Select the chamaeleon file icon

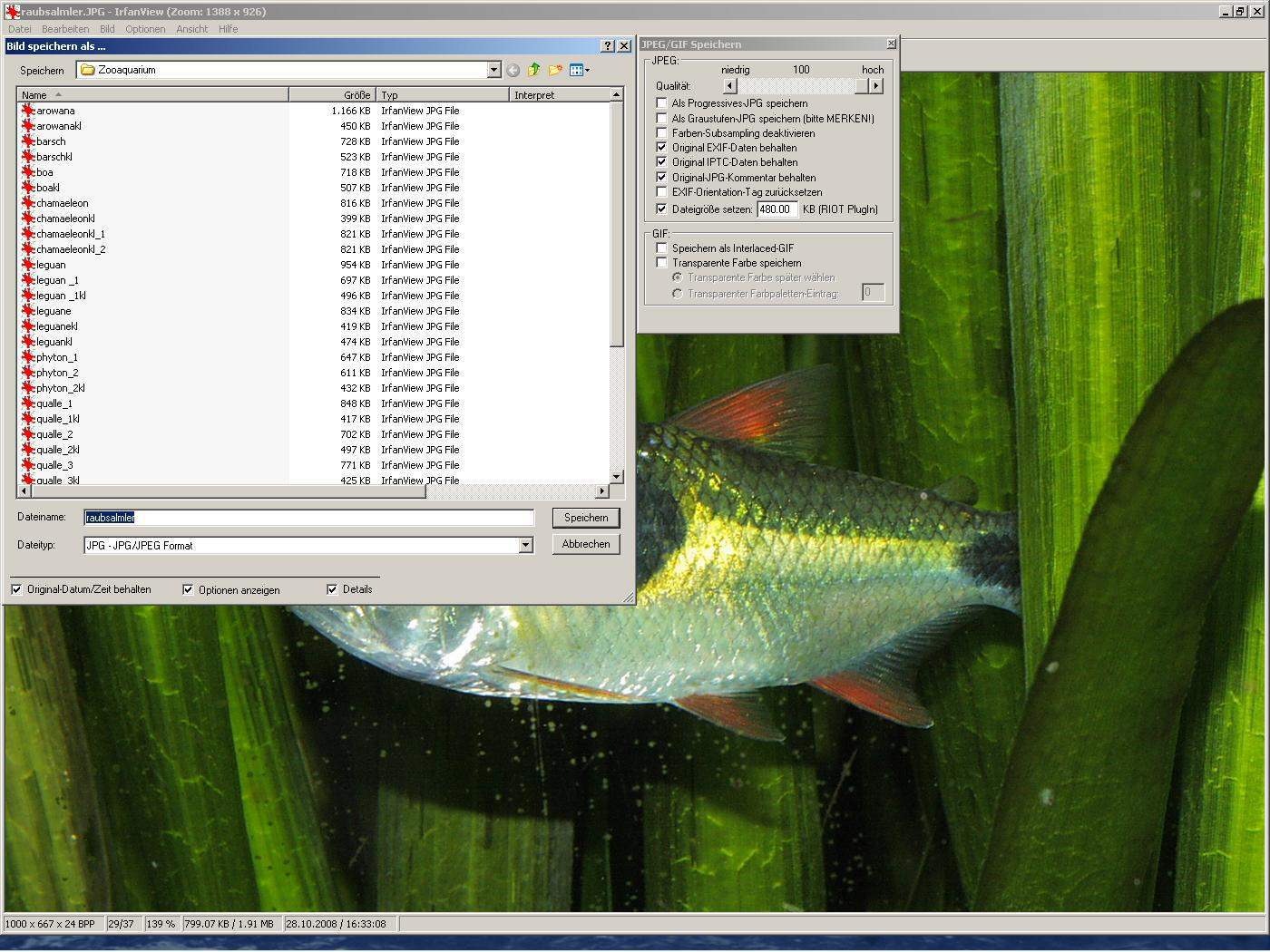click(27, 203)
